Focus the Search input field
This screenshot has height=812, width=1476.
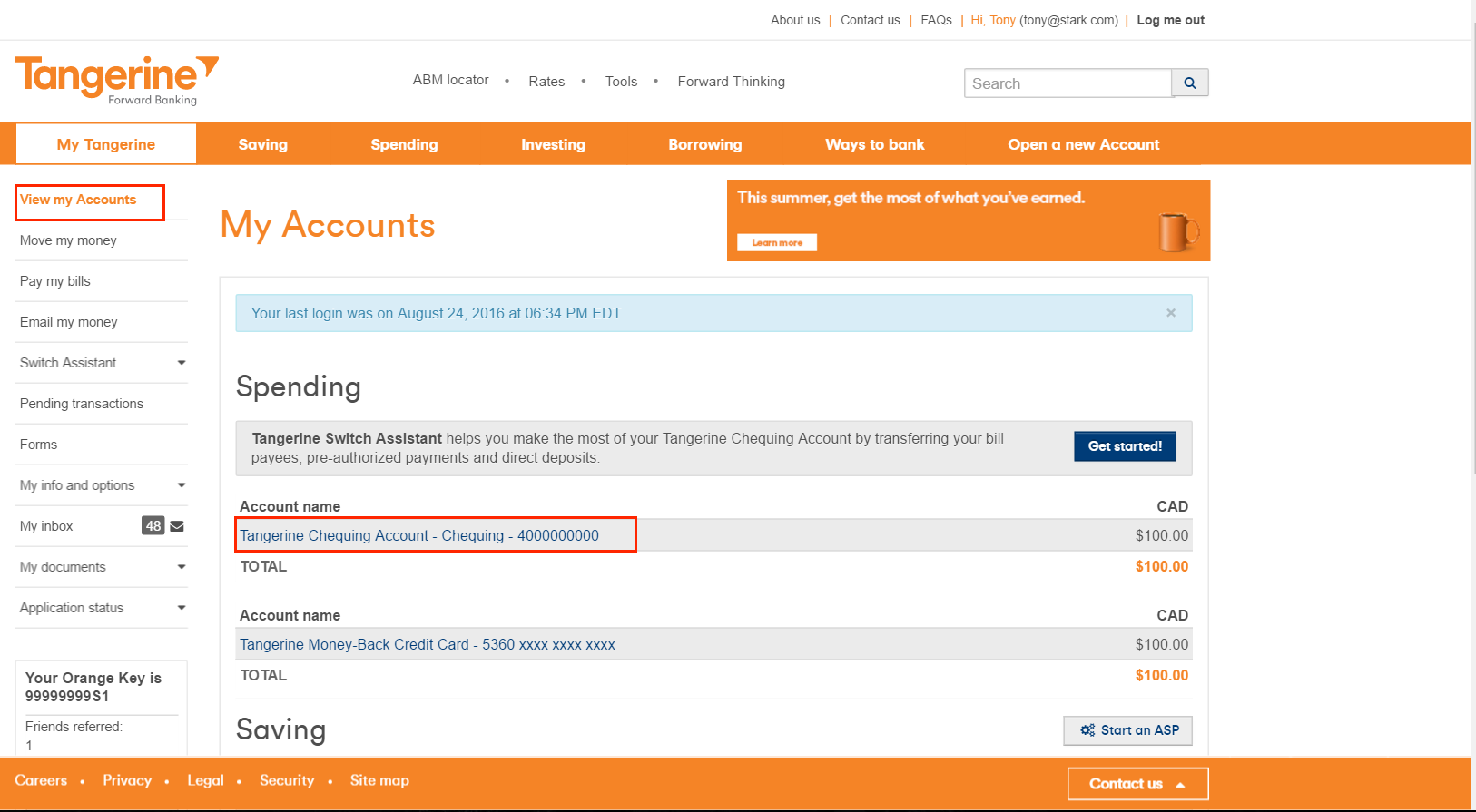pos(1068,83)
